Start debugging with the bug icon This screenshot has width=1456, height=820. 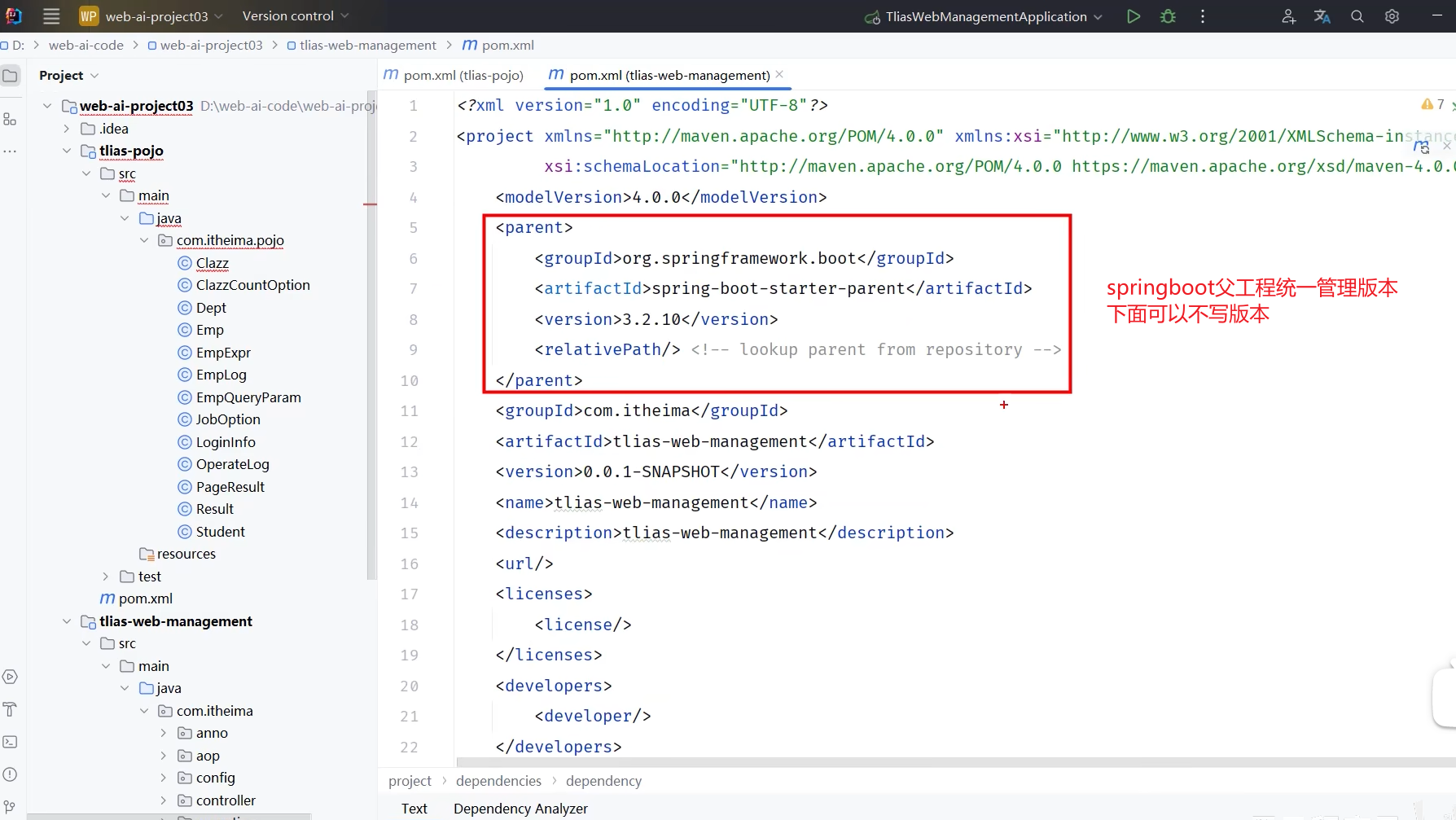[x=1168, y=16]
